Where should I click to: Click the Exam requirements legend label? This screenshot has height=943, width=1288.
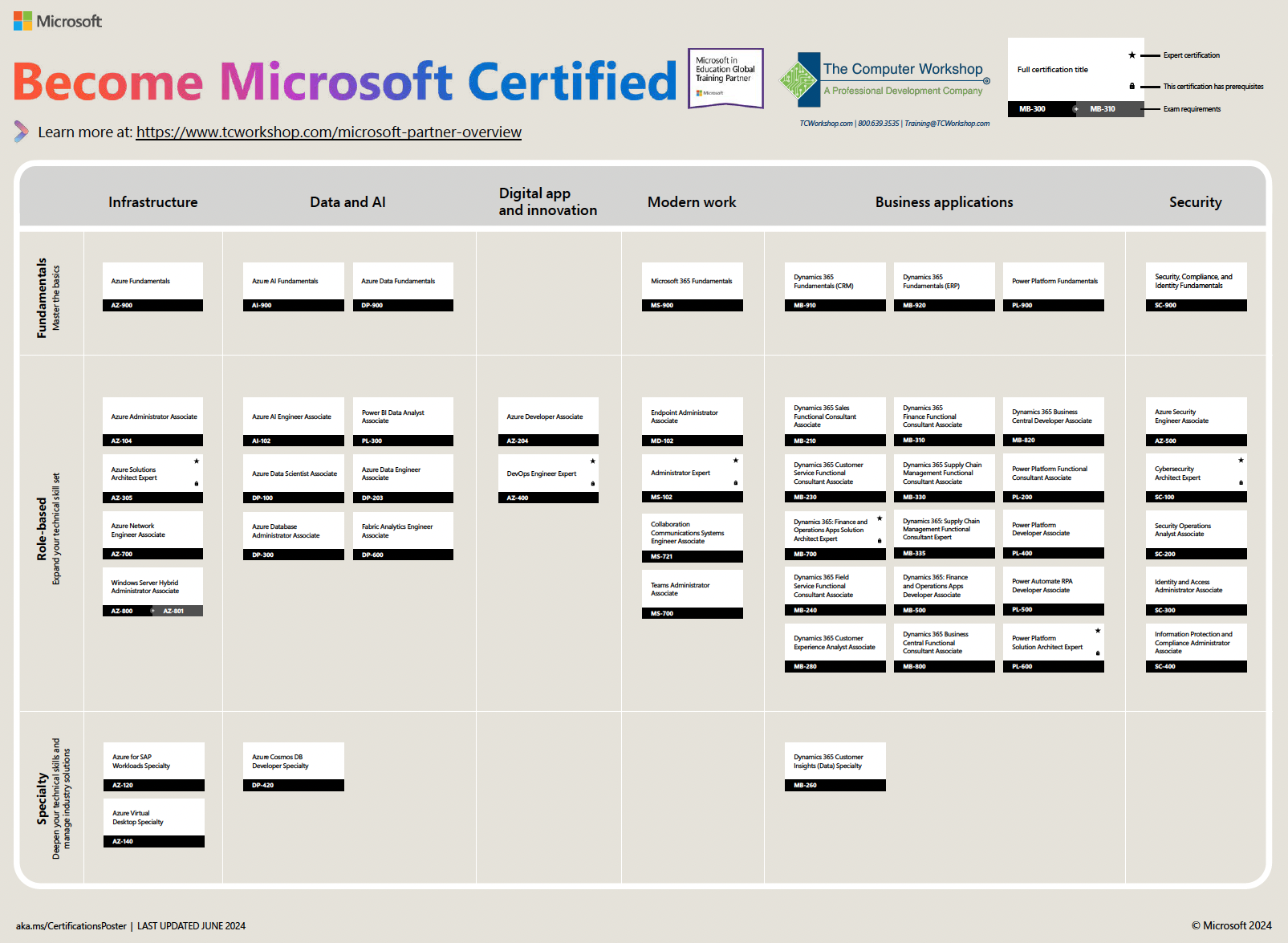pyautogui.click(x=1193, y=109)
